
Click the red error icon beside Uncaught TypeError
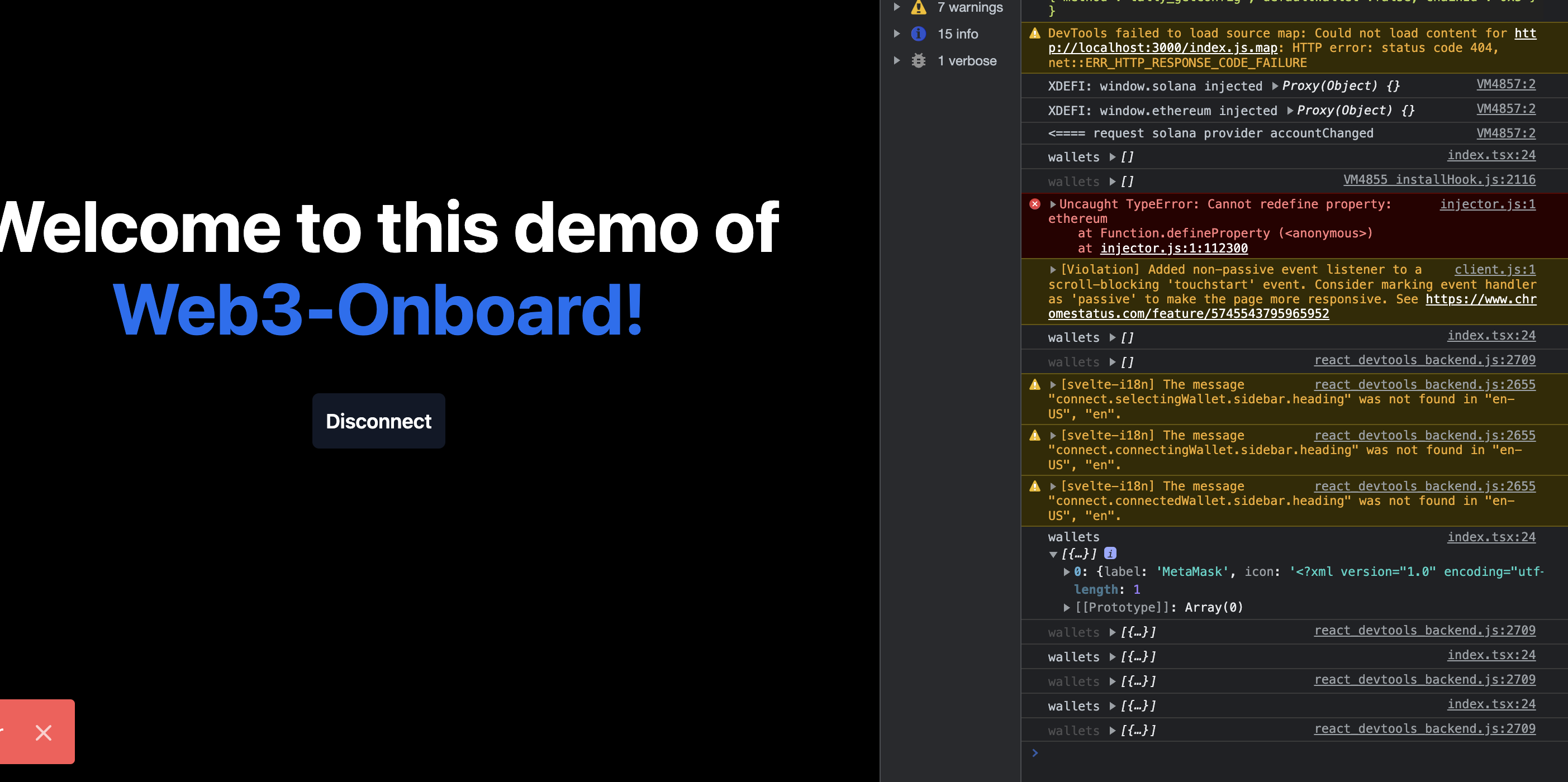(x=1034, y=204)
